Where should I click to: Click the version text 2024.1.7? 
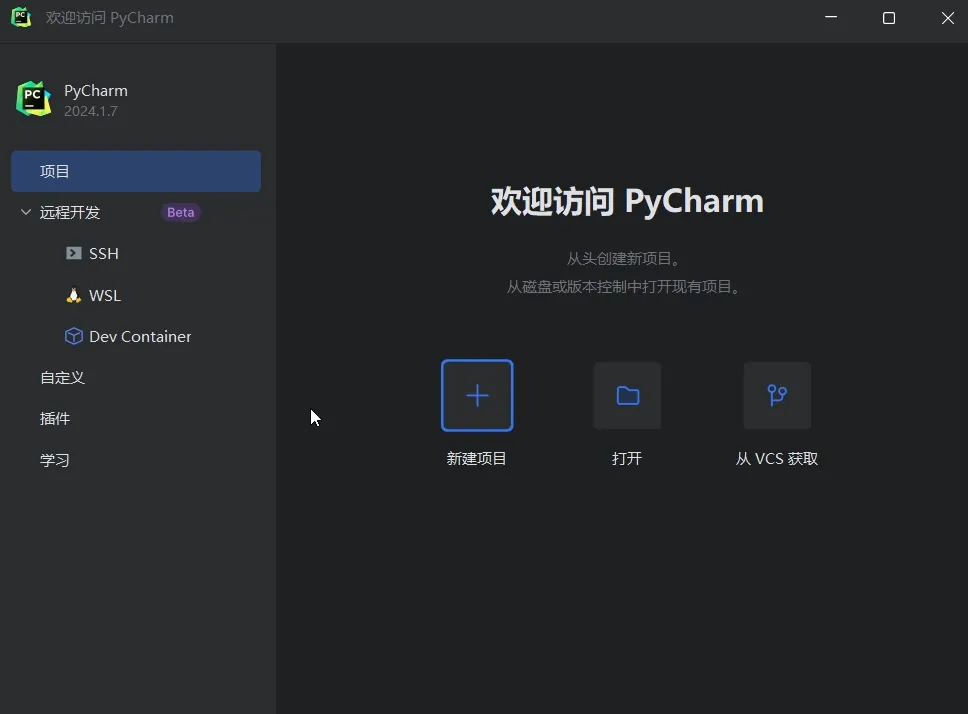pyautogui.click(x=91, y=111)
